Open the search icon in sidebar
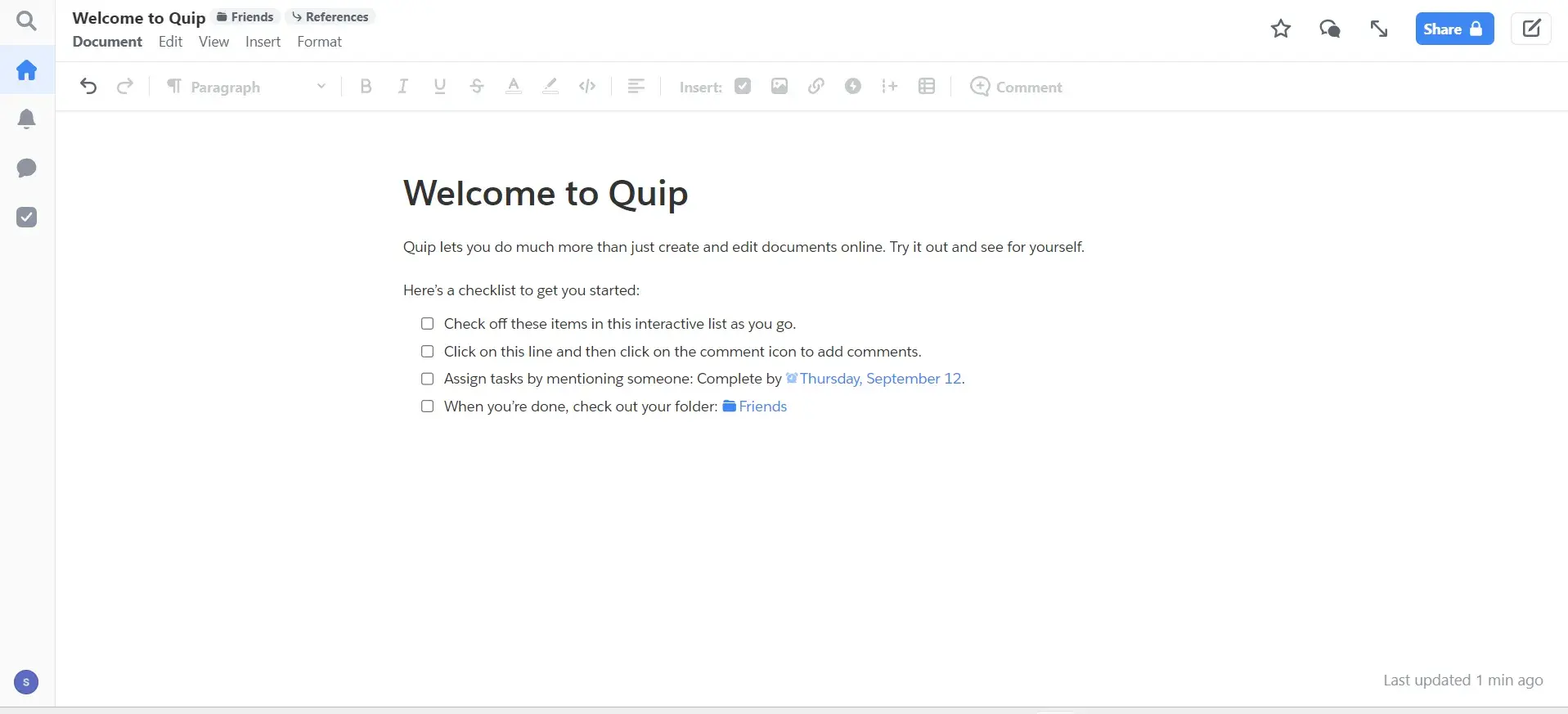 [x=26, y=20]
